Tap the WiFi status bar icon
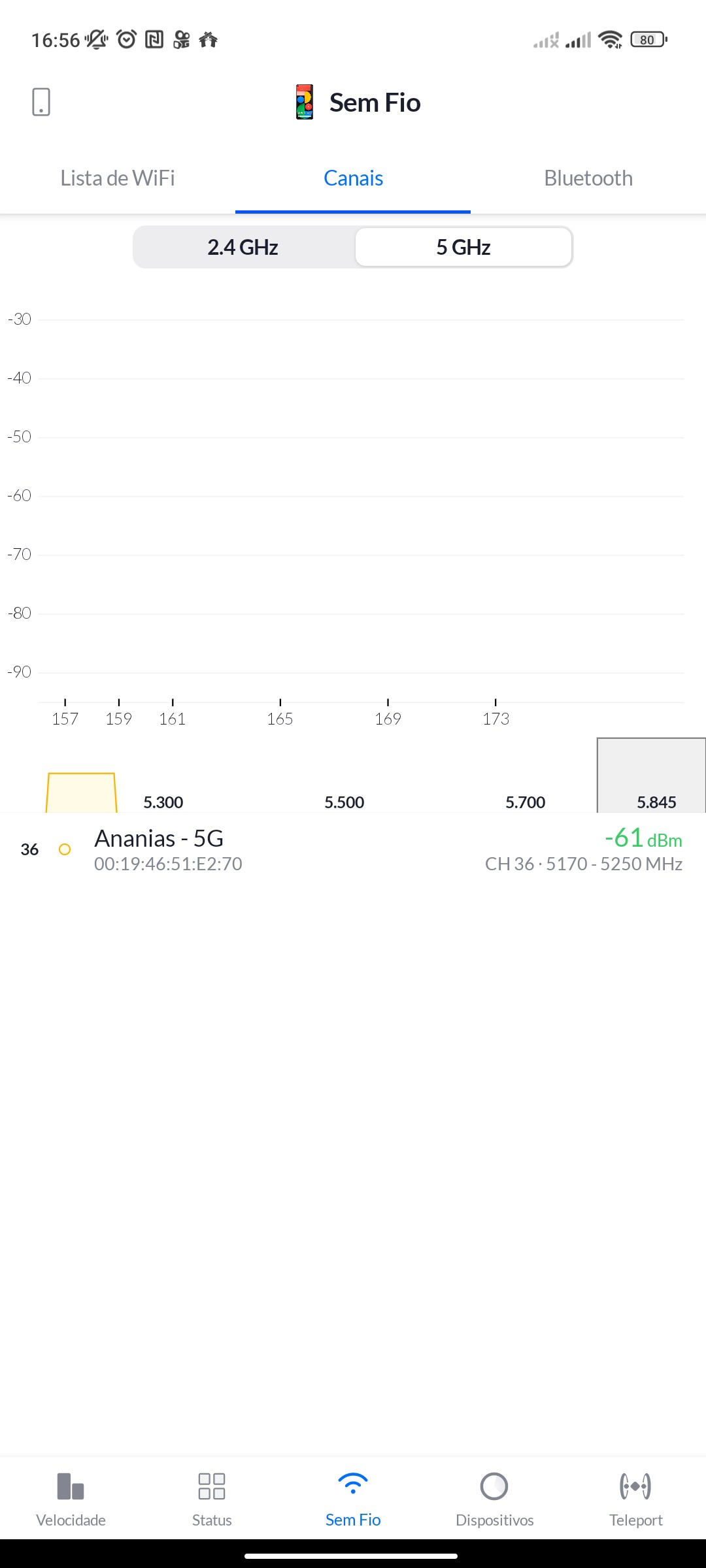Screen dimensions: 706x1568 [x=611, y=40]
